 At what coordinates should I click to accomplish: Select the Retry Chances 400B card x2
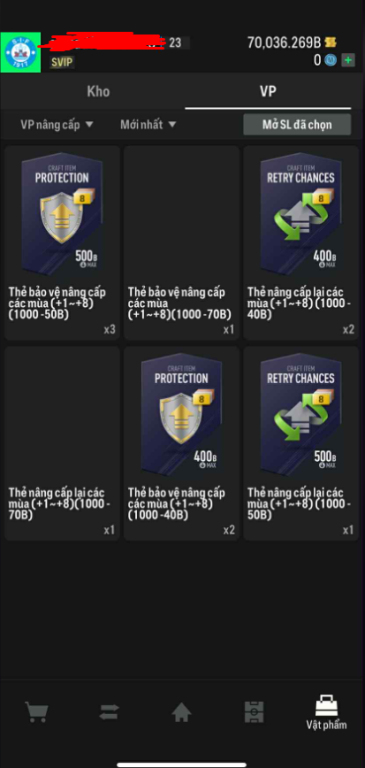[x=301, y=242]
